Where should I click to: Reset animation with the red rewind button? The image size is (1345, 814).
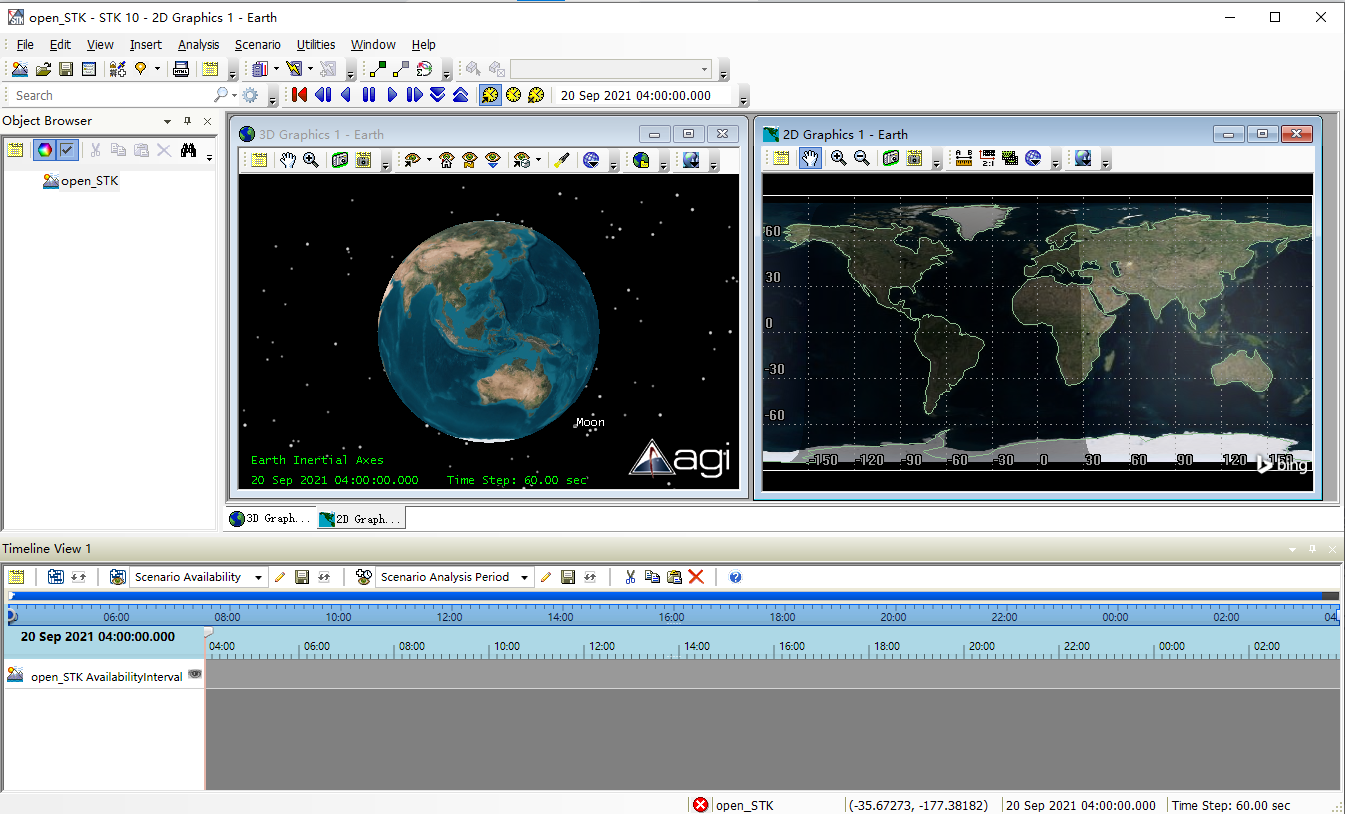(x=299, y=95)
